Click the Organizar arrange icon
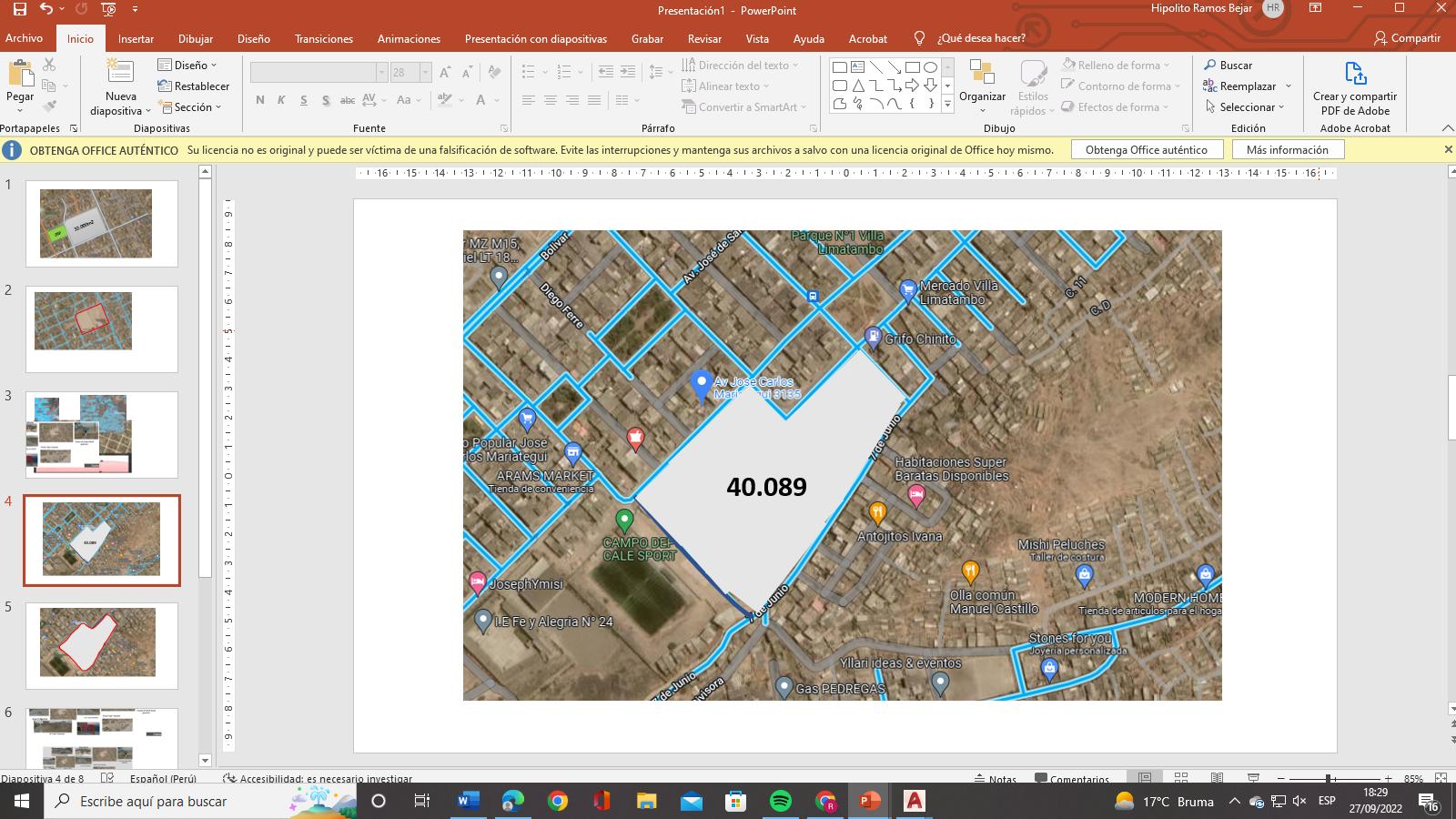 point(982,73)
